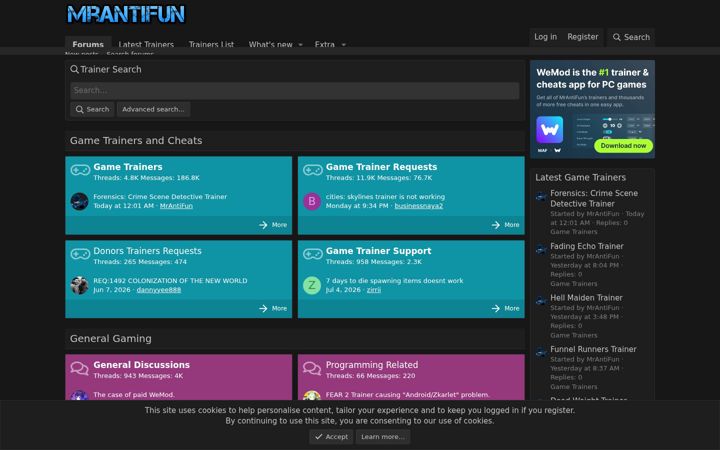Open Fading Echo Trainer in sidebar
Screen dimensions: 720x450
[587, 246]
